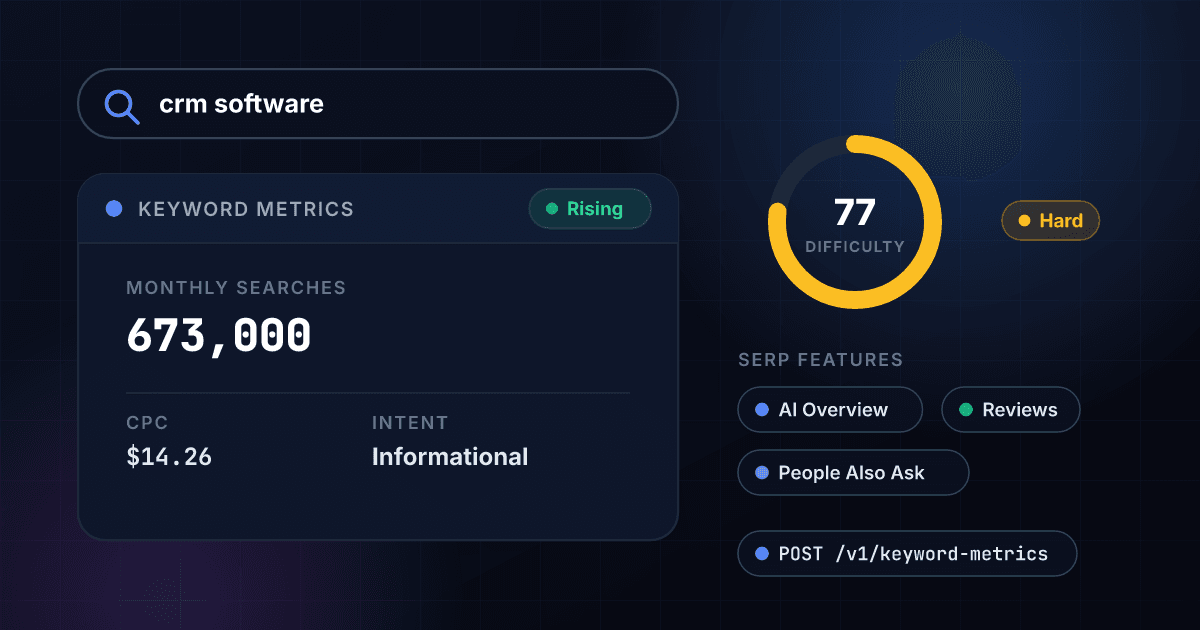The image size is (1200, 630).
Task: Select the 673,000 searches value
Action: tap(219, 336)
